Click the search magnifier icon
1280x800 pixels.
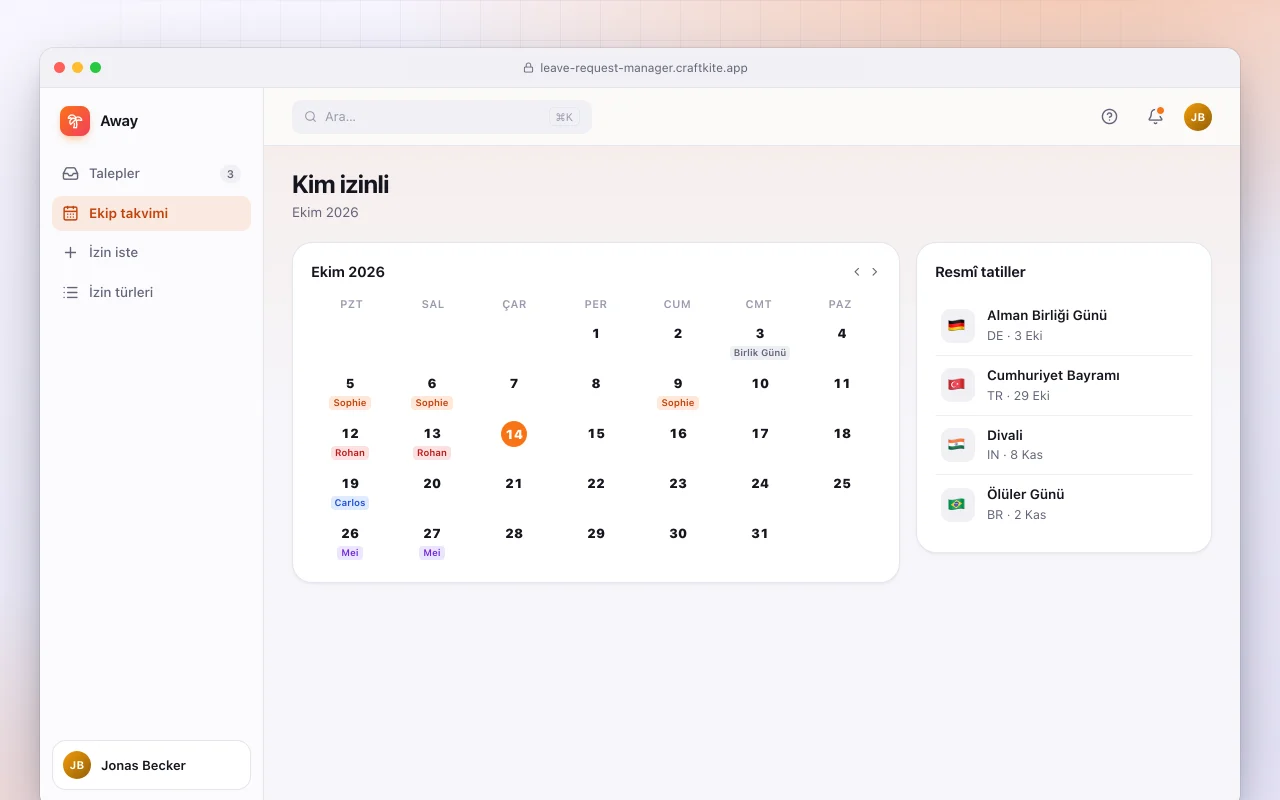tap(311, 117)
